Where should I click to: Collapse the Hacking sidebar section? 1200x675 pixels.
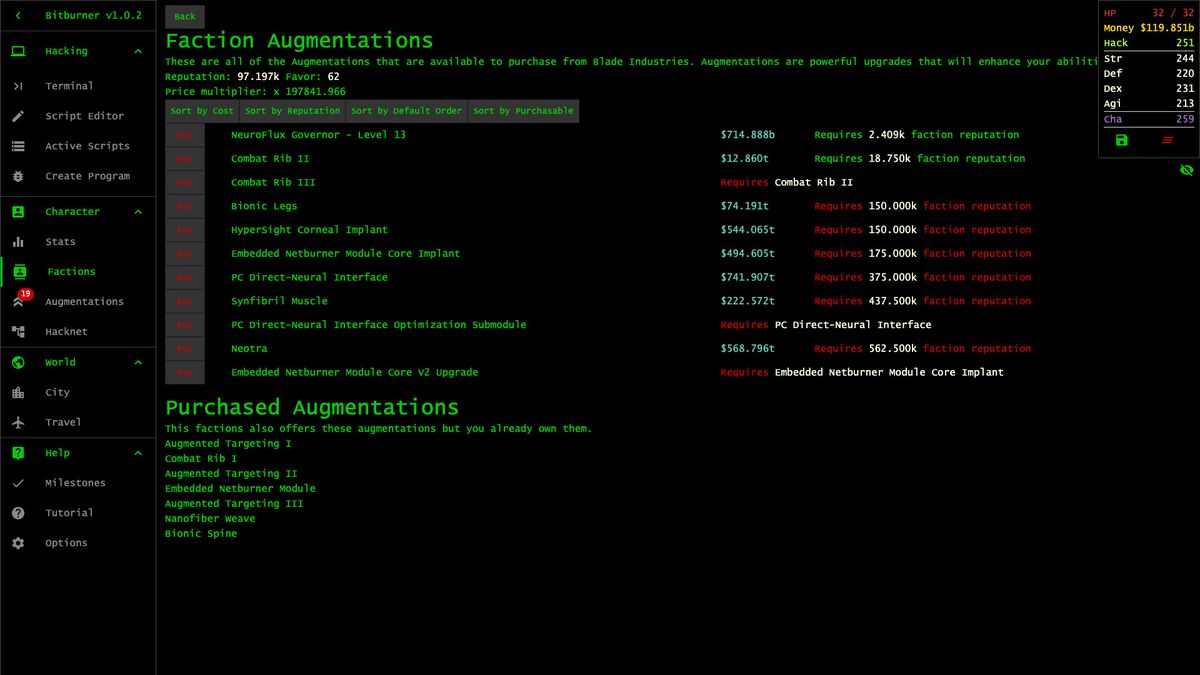138,50
